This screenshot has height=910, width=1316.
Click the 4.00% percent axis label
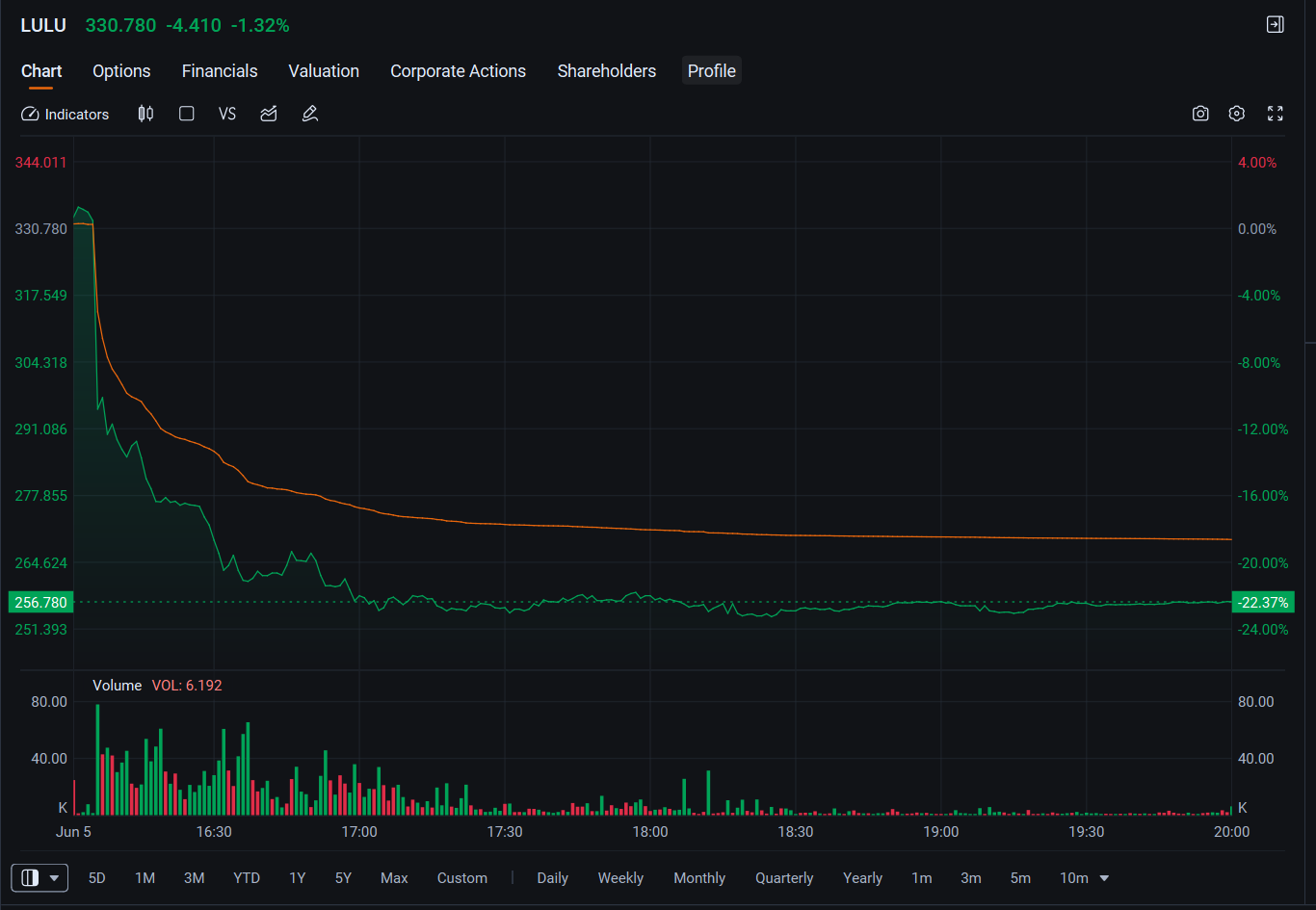[x=1257, y=163]
